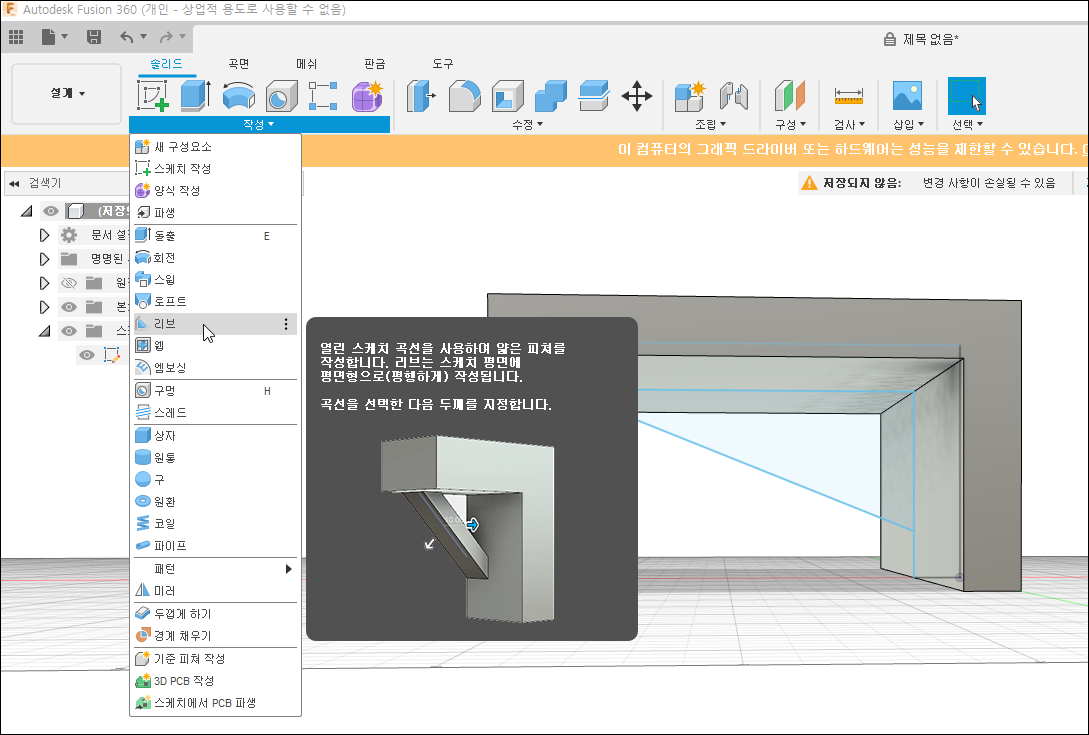Select the Fillet toolbar icon
Image resolution: width=1089 pixels, height=735 pixels.
click(x=464, y=96)
